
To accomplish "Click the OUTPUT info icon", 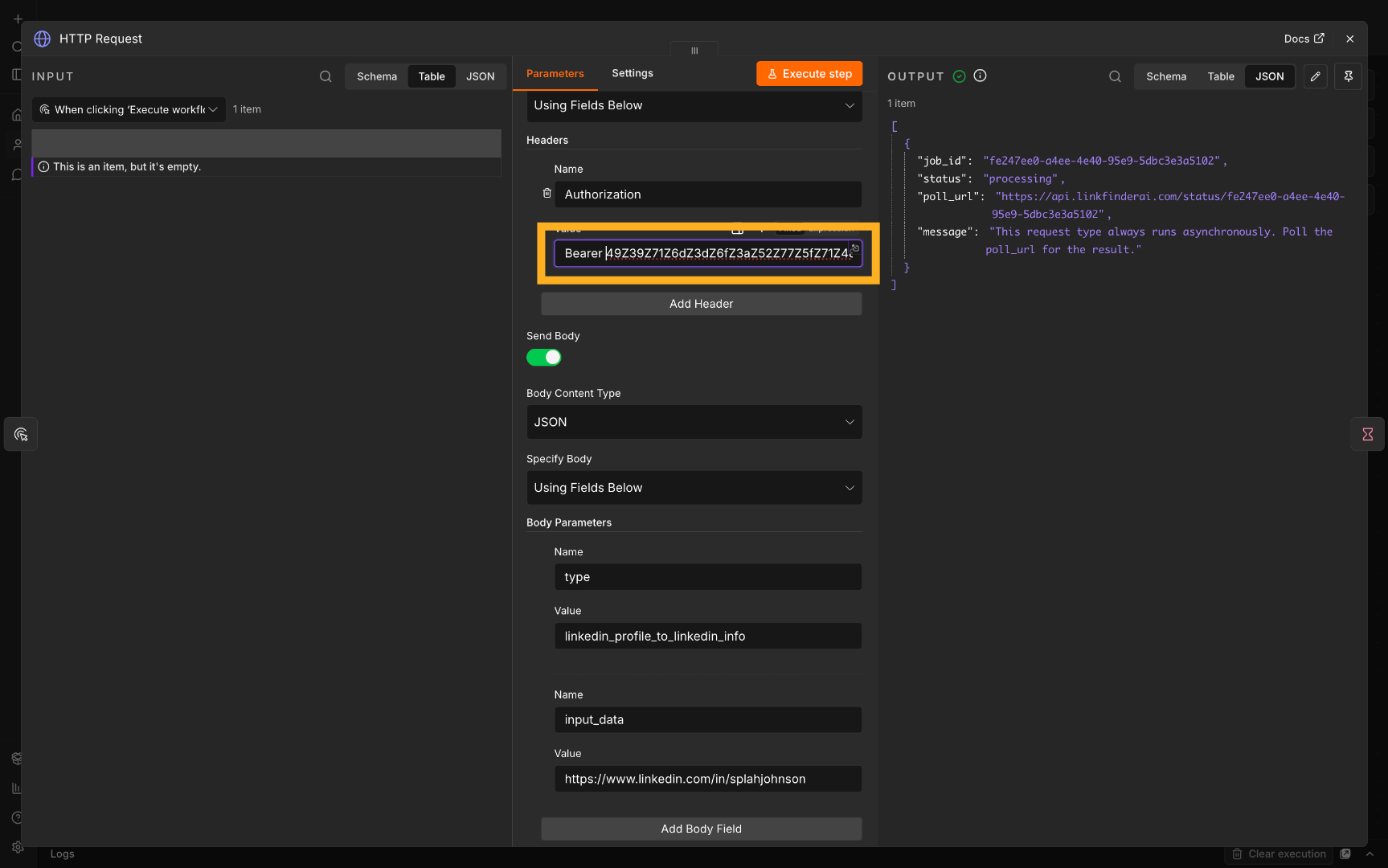I will pos(980,76).
